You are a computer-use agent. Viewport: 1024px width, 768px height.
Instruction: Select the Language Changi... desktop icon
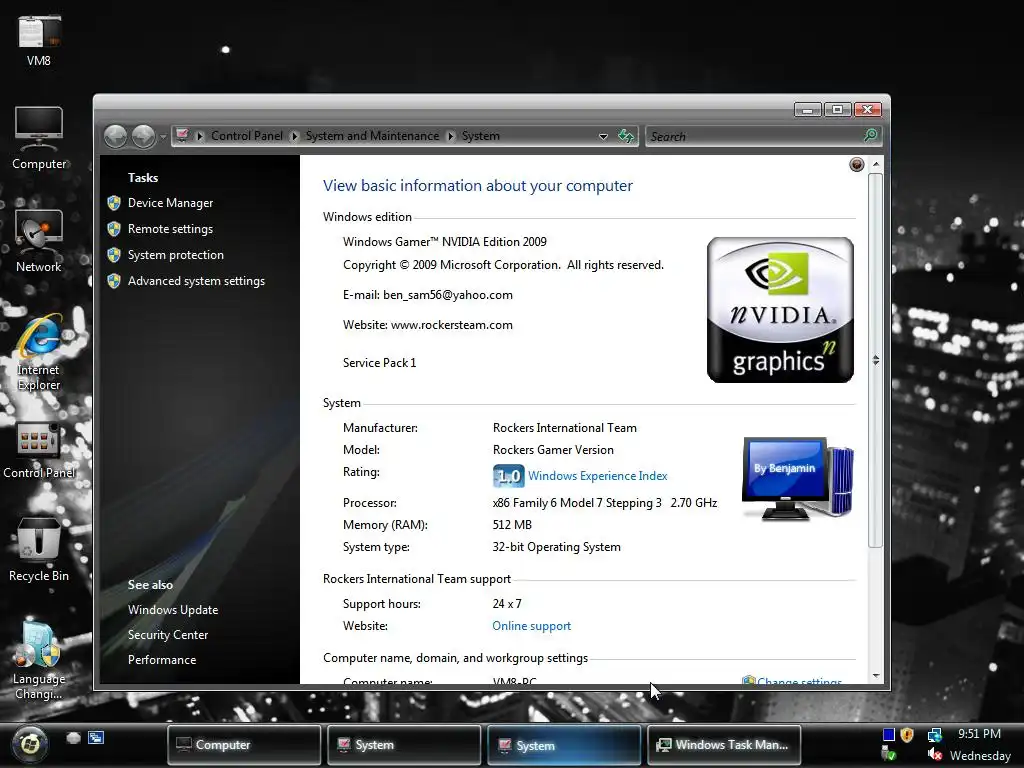tap(39, 661)
